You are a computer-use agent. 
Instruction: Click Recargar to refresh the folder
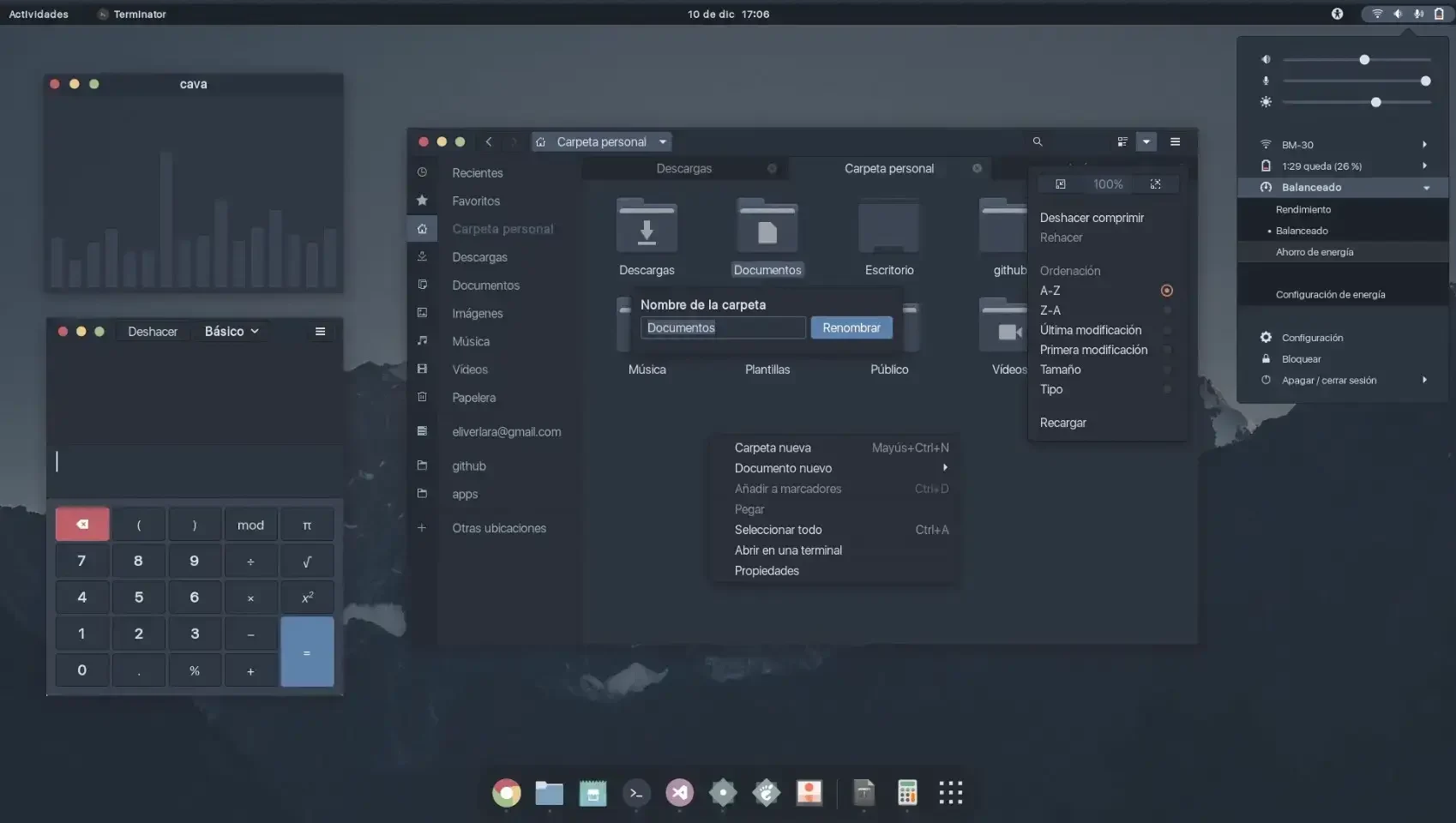tap(1062, 422)
